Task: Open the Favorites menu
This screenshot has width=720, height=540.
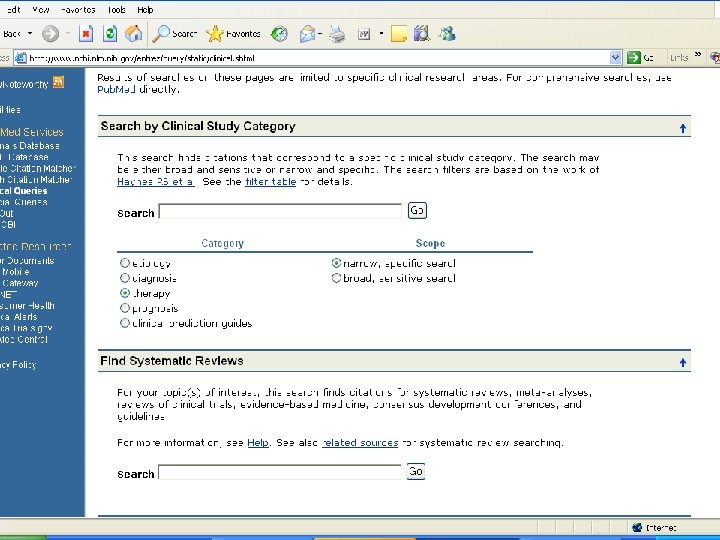Action: pos(78,10)
